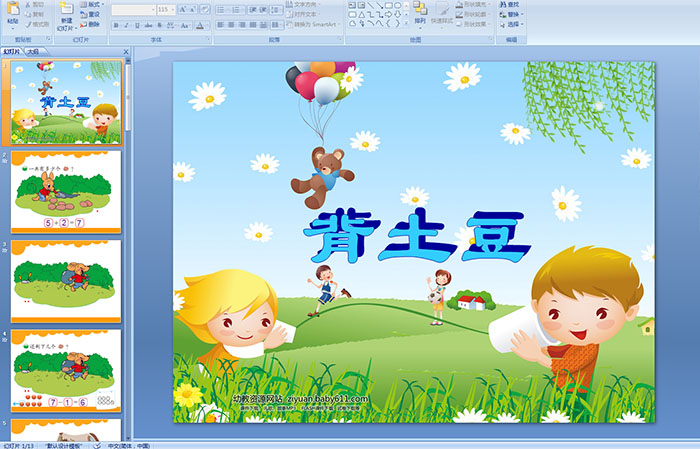Viewport: 700px width, 449px height.
Task: Close the slide thumbnail pane
Action: point(126,52)
